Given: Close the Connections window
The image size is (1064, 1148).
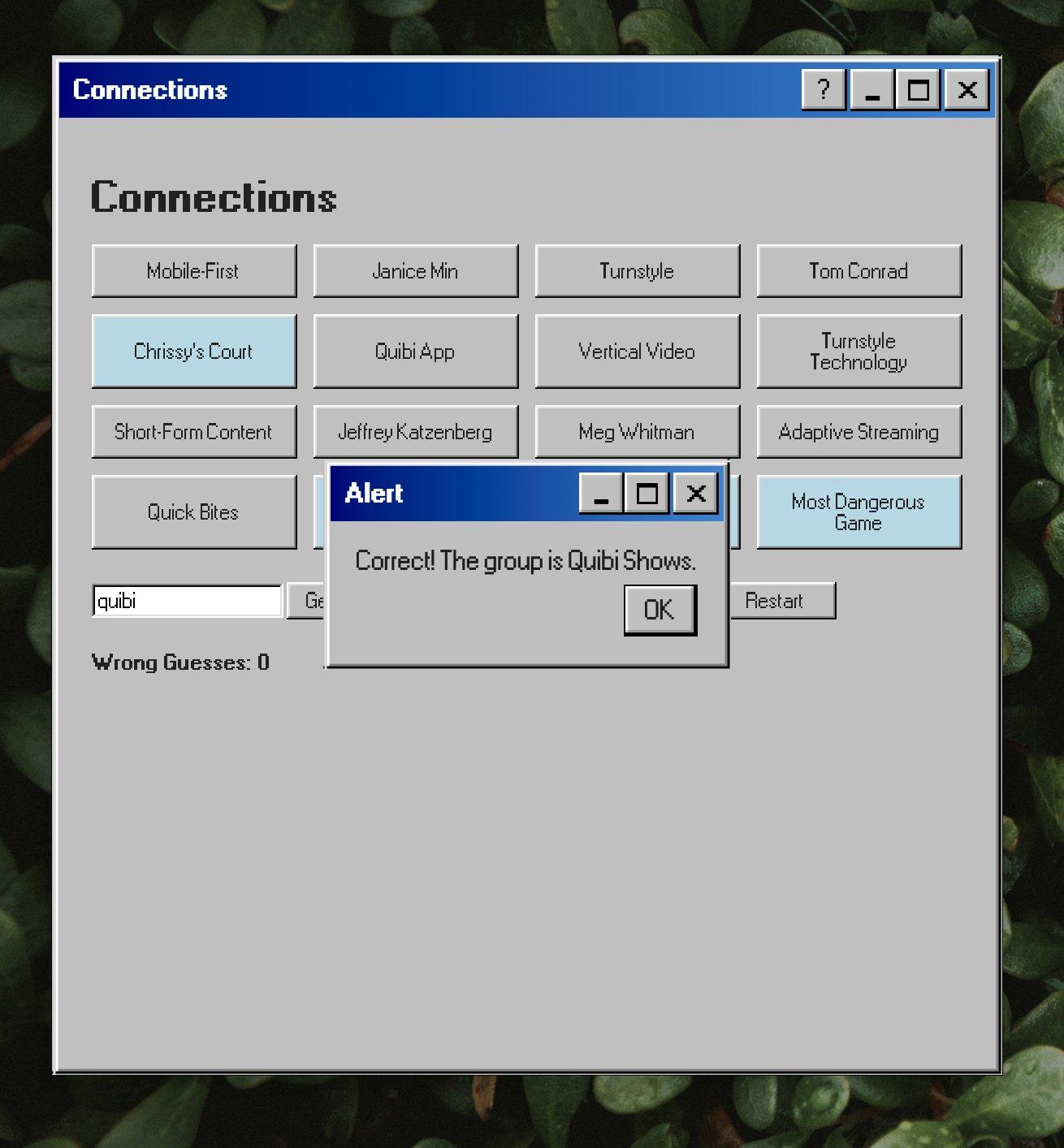Looking at the screenshot, I should [x=967, y=89].
